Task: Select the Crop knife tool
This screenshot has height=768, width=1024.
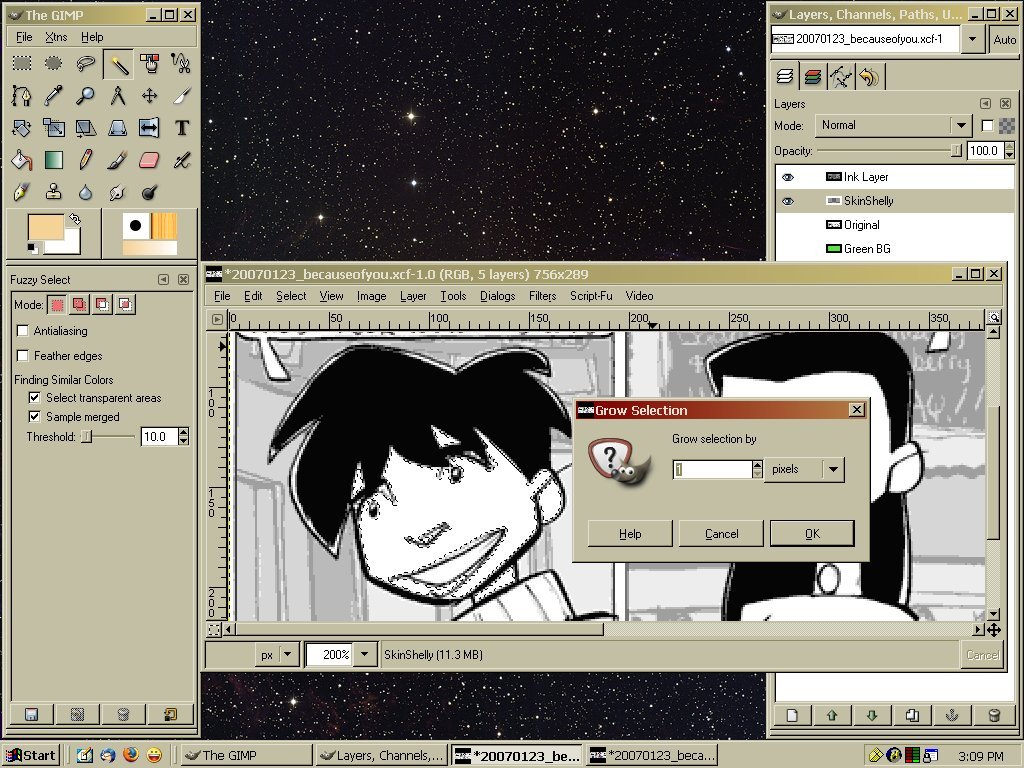Action: pos(181,95)
